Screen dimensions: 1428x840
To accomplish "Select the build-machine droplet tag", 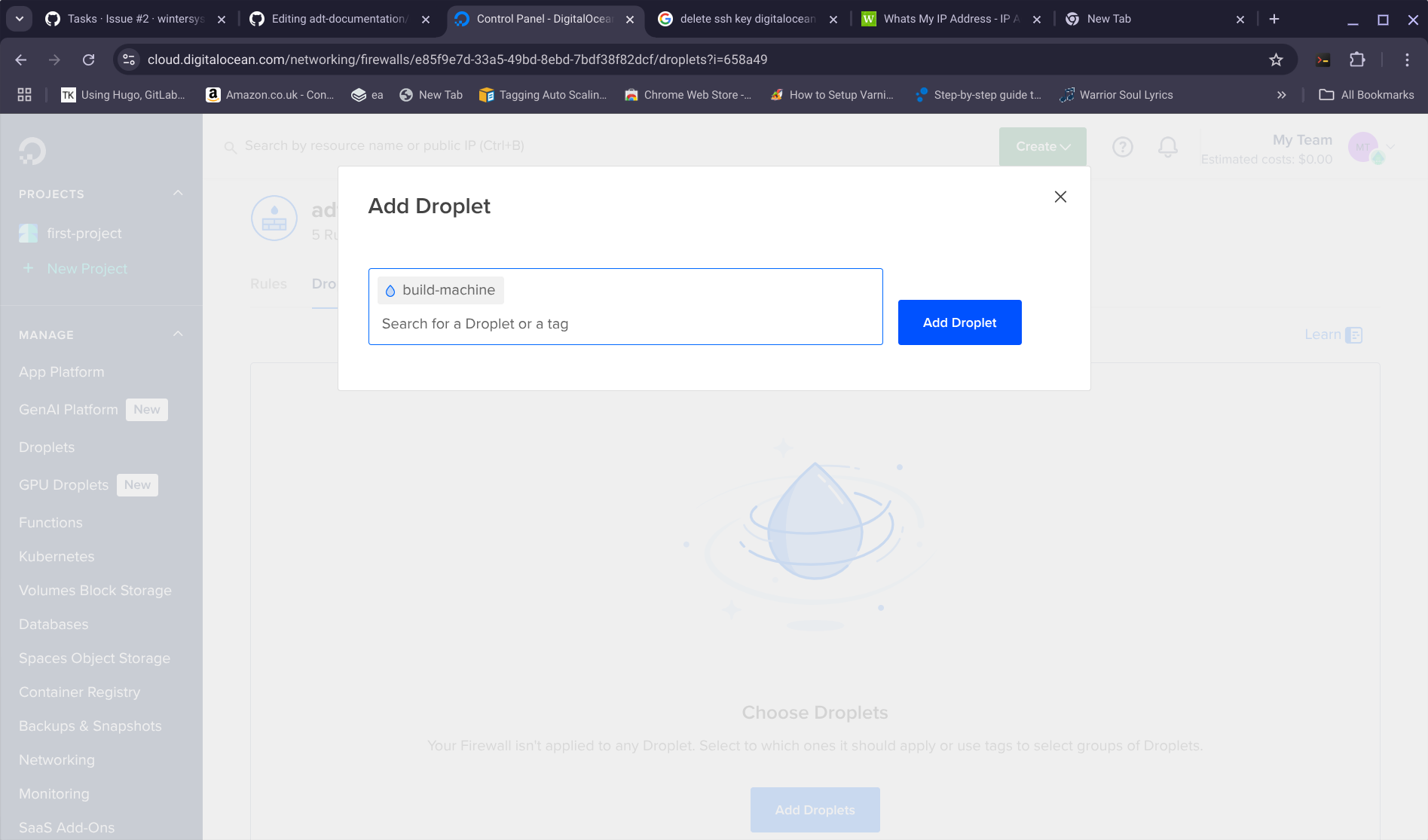I will [441, 290].
